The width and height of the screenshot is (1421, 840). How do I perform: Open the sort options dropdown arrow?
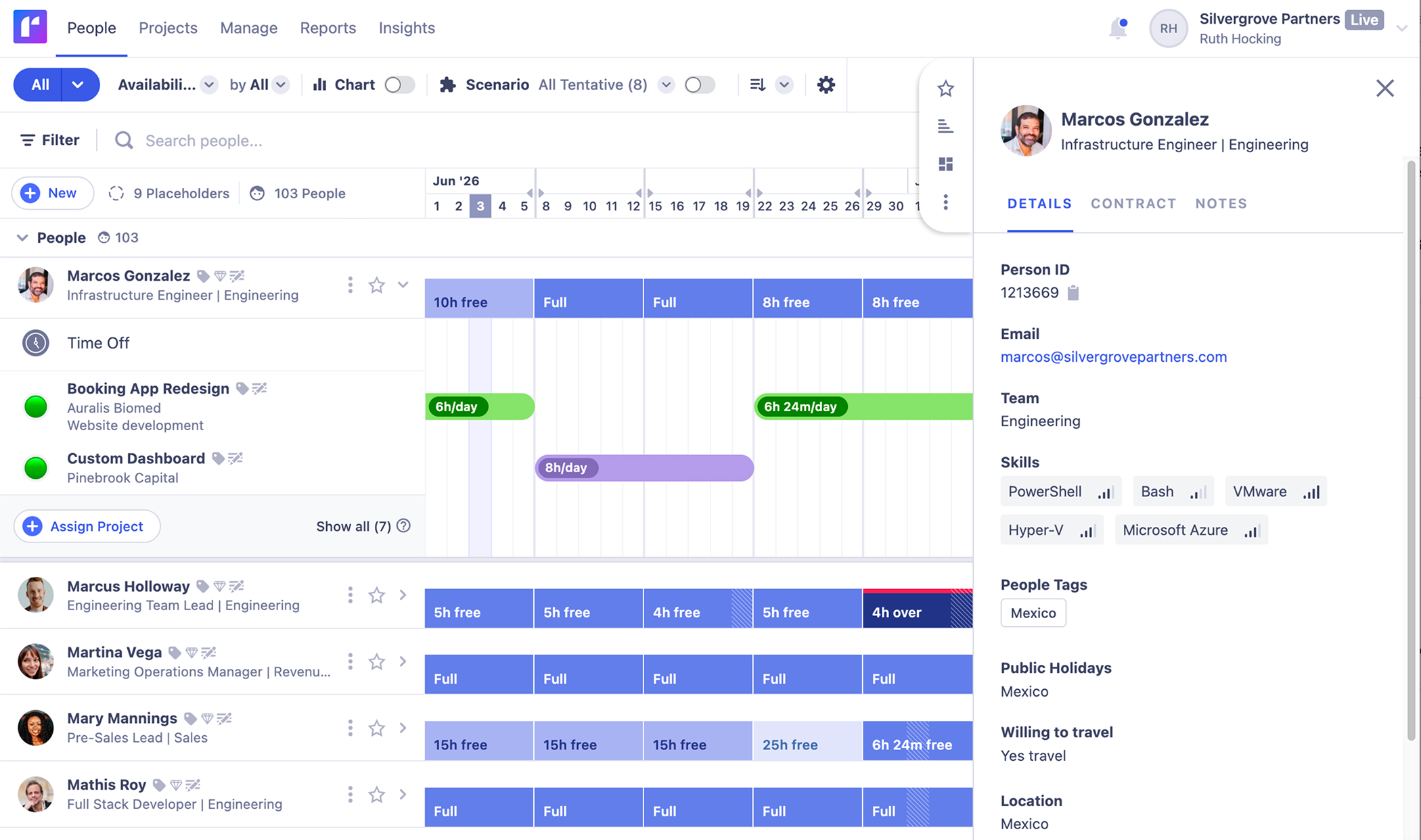[784, 85]
